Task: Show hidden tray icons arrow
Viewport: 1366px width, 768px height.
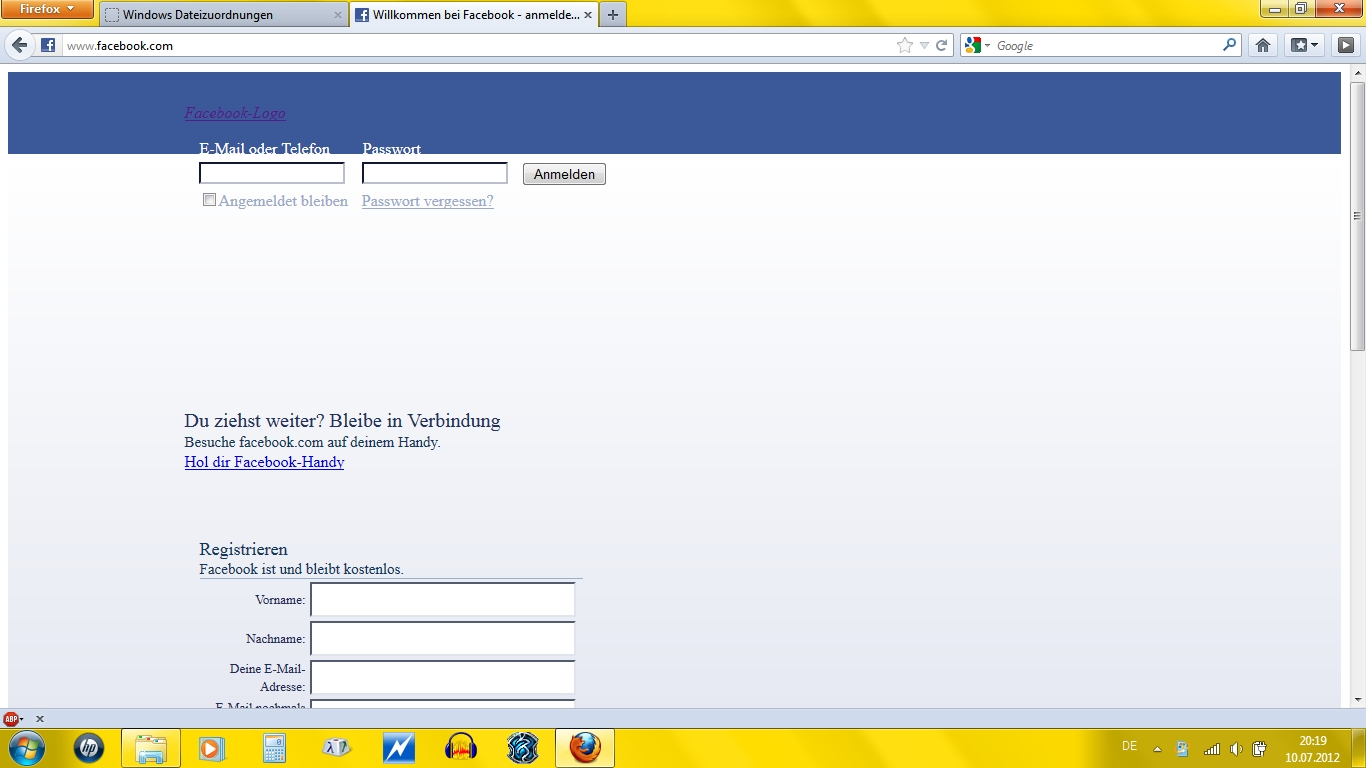Action: pos(1158,748)
